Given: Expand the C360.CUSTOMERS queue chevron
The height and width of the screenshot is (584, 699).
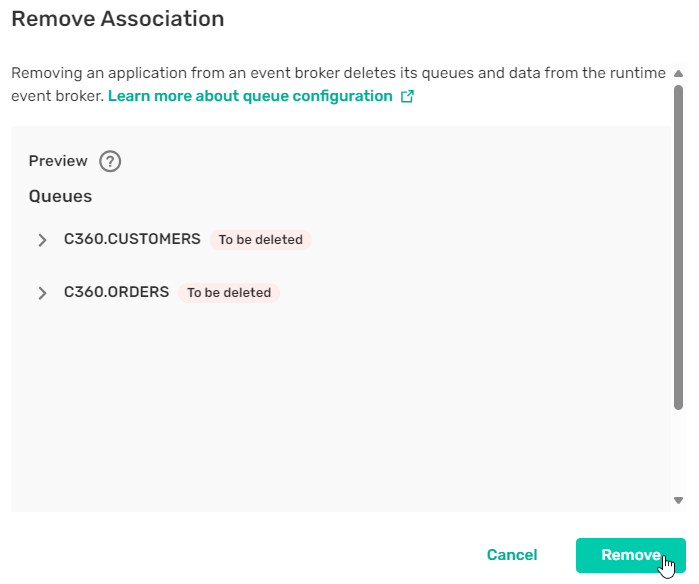Looking at the screenshot, I should [42, 240].
